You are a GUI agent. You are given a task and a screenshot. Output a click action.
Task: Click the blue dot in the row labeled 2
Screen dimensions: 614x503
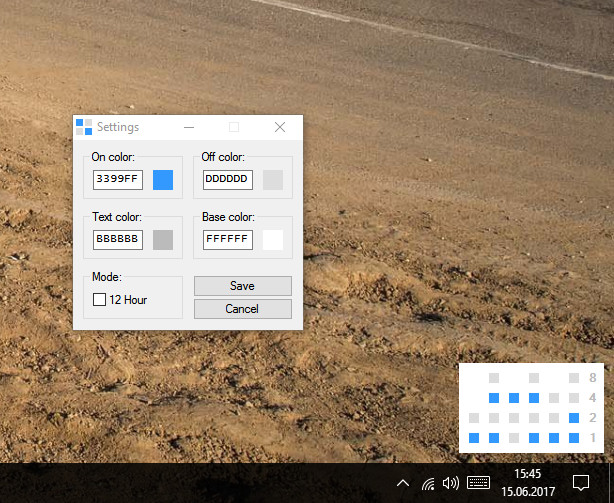[574, 418]
